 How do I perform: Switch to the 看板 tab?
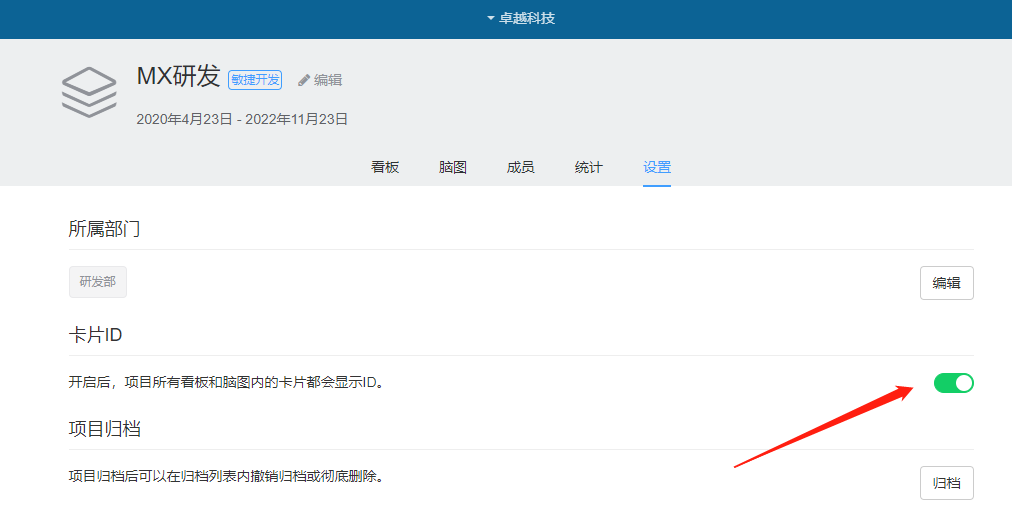tap(385, 167)
